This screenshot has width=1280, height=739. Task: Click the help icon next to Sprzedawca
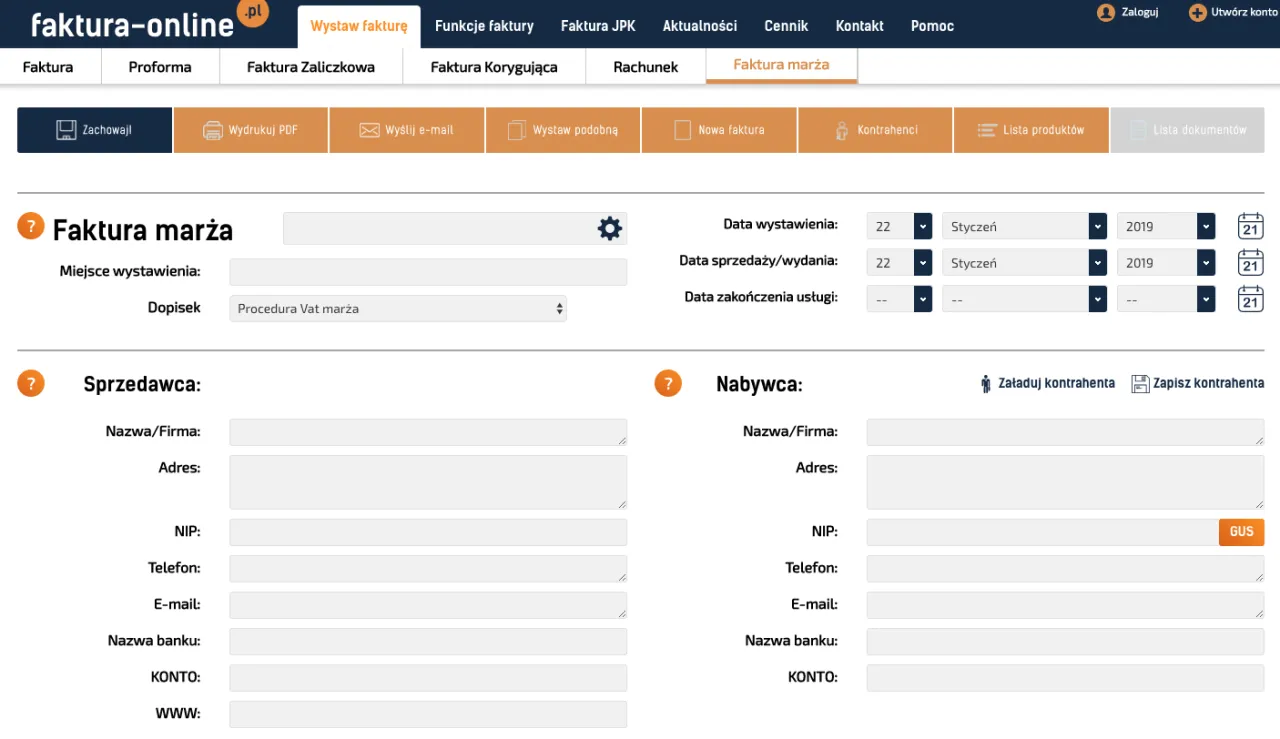pyautogui.click(x=31, y=383)
